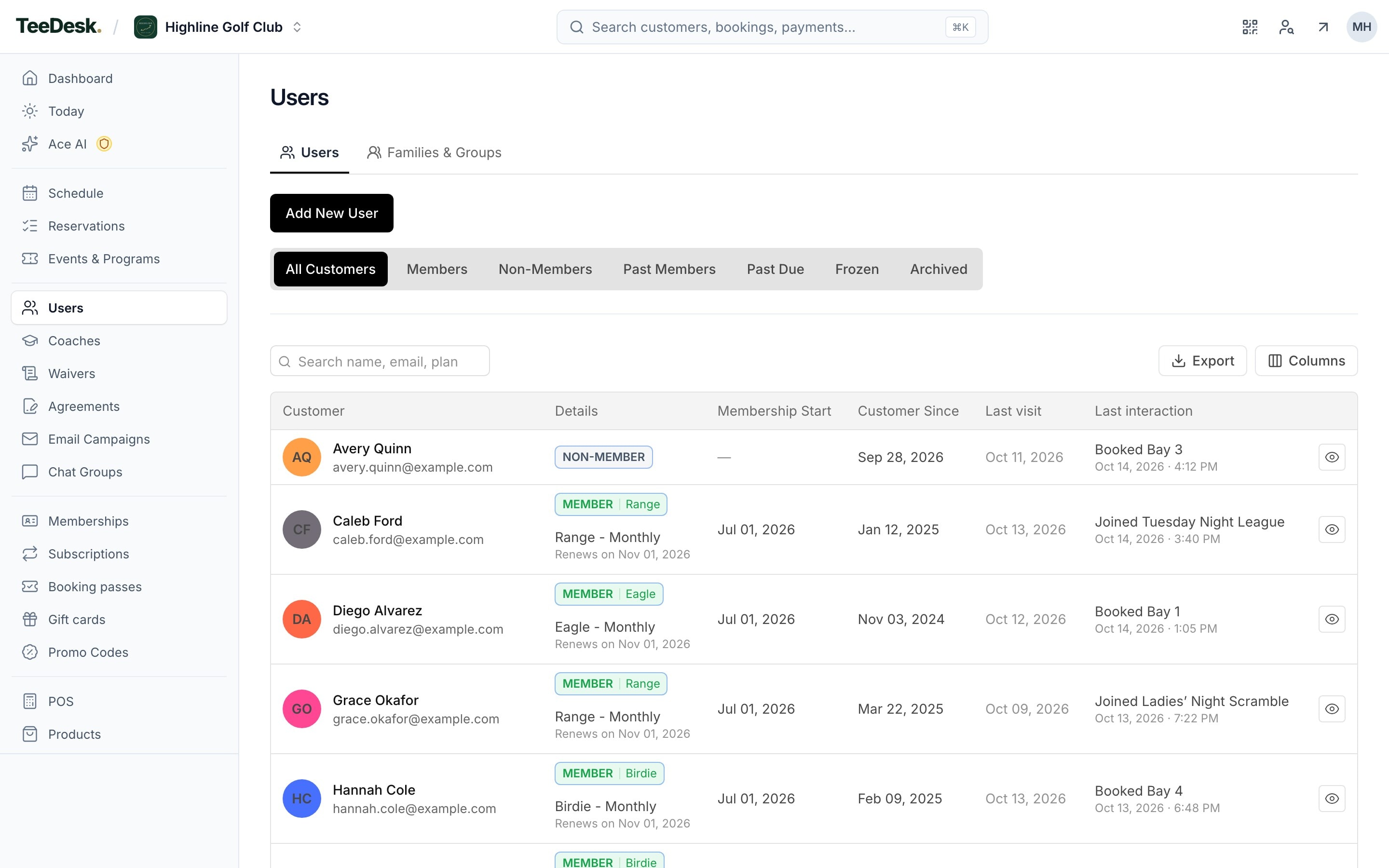Viewport: 1389px width, 868px height.
Task: Click the customer lookup icon in header
Action: pyautogui.click(x=1286, y=27)
